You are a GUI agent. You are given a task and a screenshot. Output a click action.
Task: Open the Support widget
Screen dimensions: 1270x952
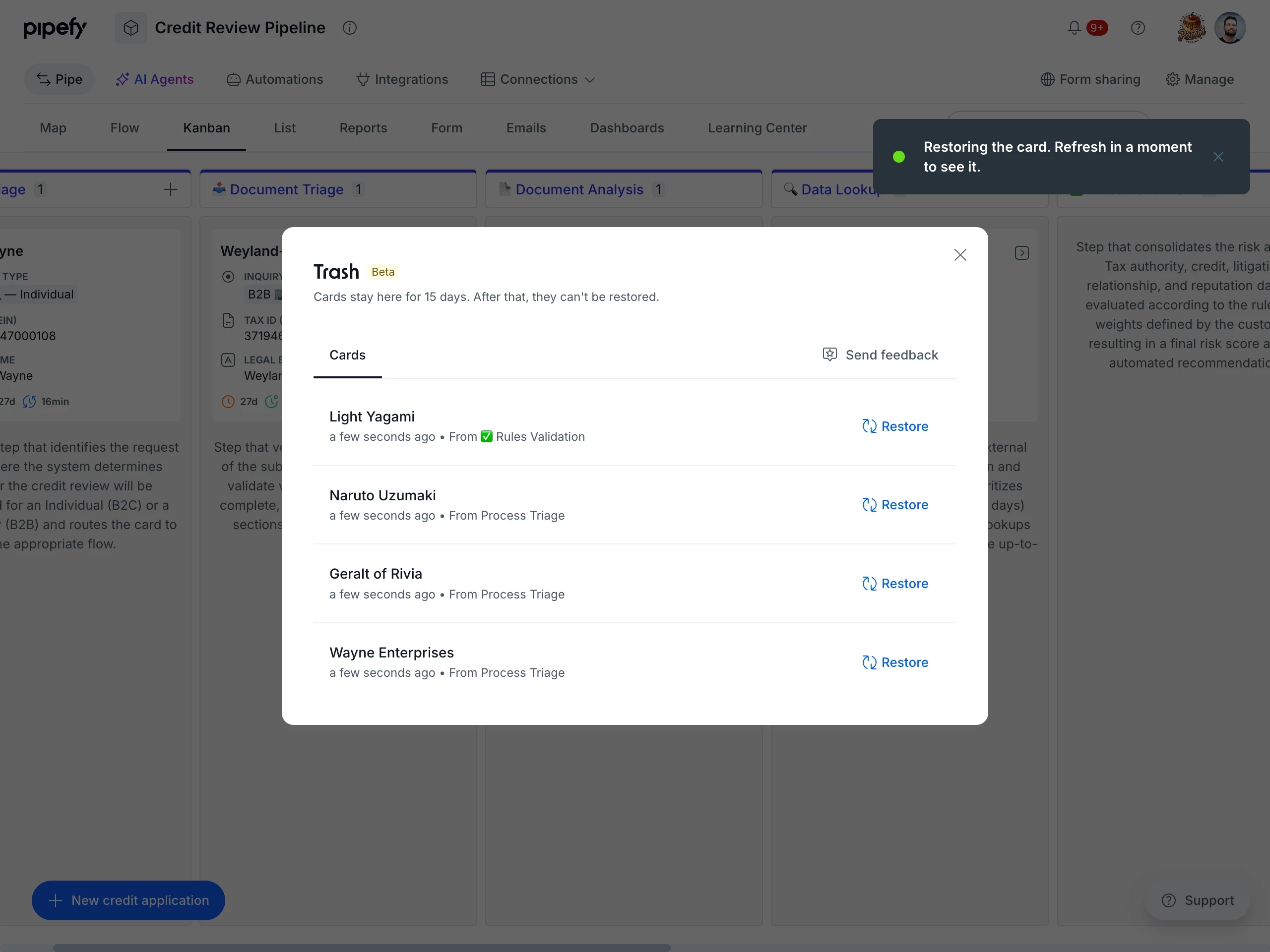1198,900
